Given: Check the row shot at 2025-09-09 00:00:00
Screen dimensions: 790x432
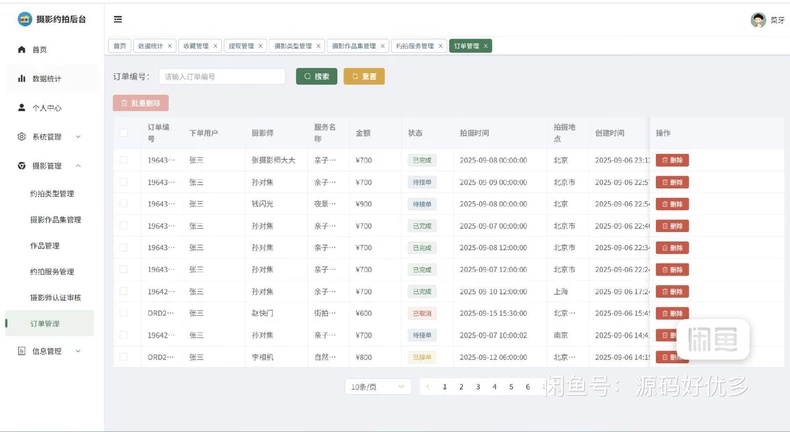Looking at the screenshot, I should (123, 182).
